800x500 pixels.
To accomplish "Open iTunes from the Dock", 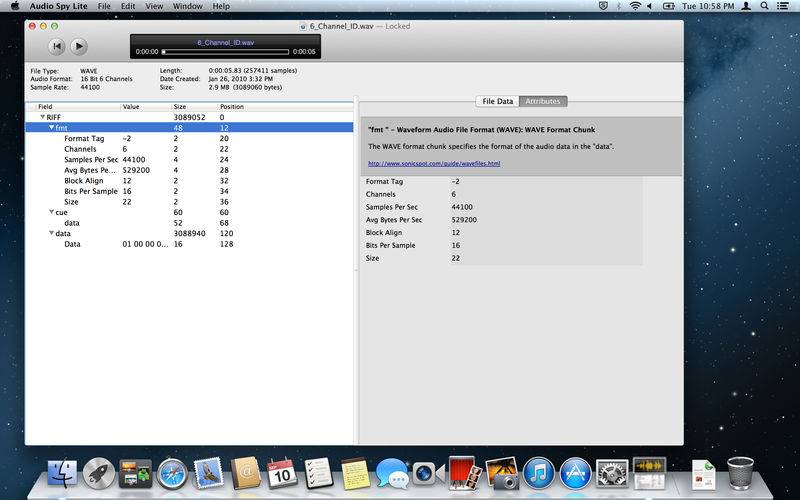I will pos(538,472).
